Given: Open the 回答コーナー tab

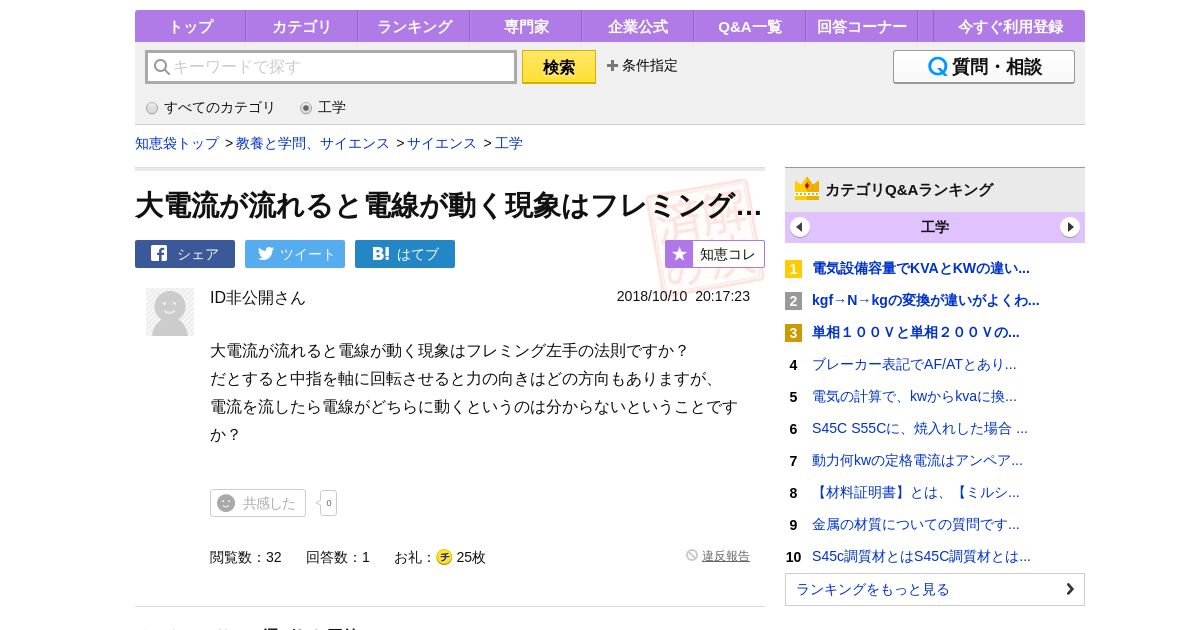Looking at the screenshot, I should tap(861, 26).
